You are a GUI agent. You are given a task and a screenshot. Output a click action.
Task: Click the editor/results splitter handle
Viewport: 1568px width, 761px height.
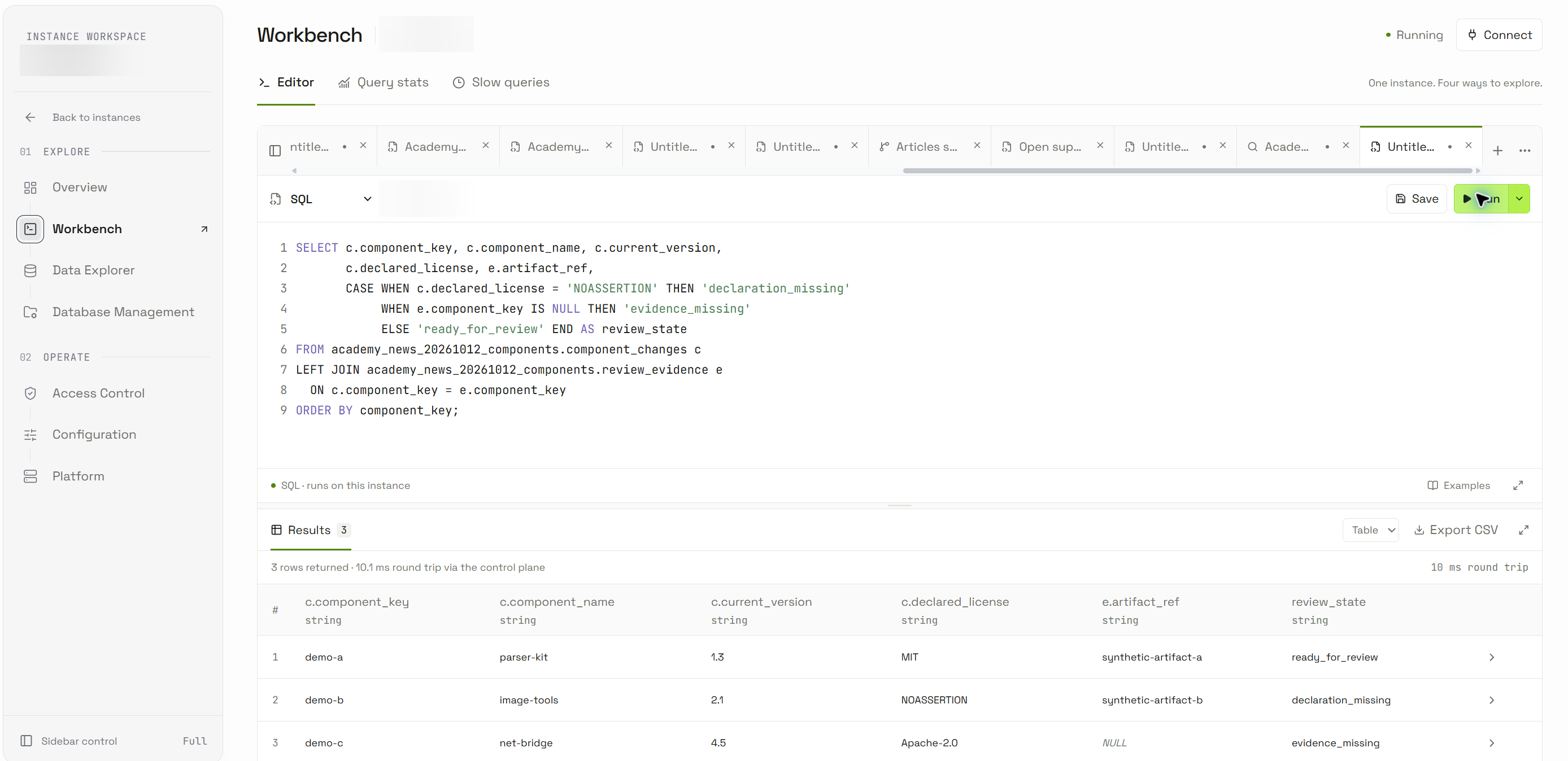pyautogui.click(x=900, y=506)
